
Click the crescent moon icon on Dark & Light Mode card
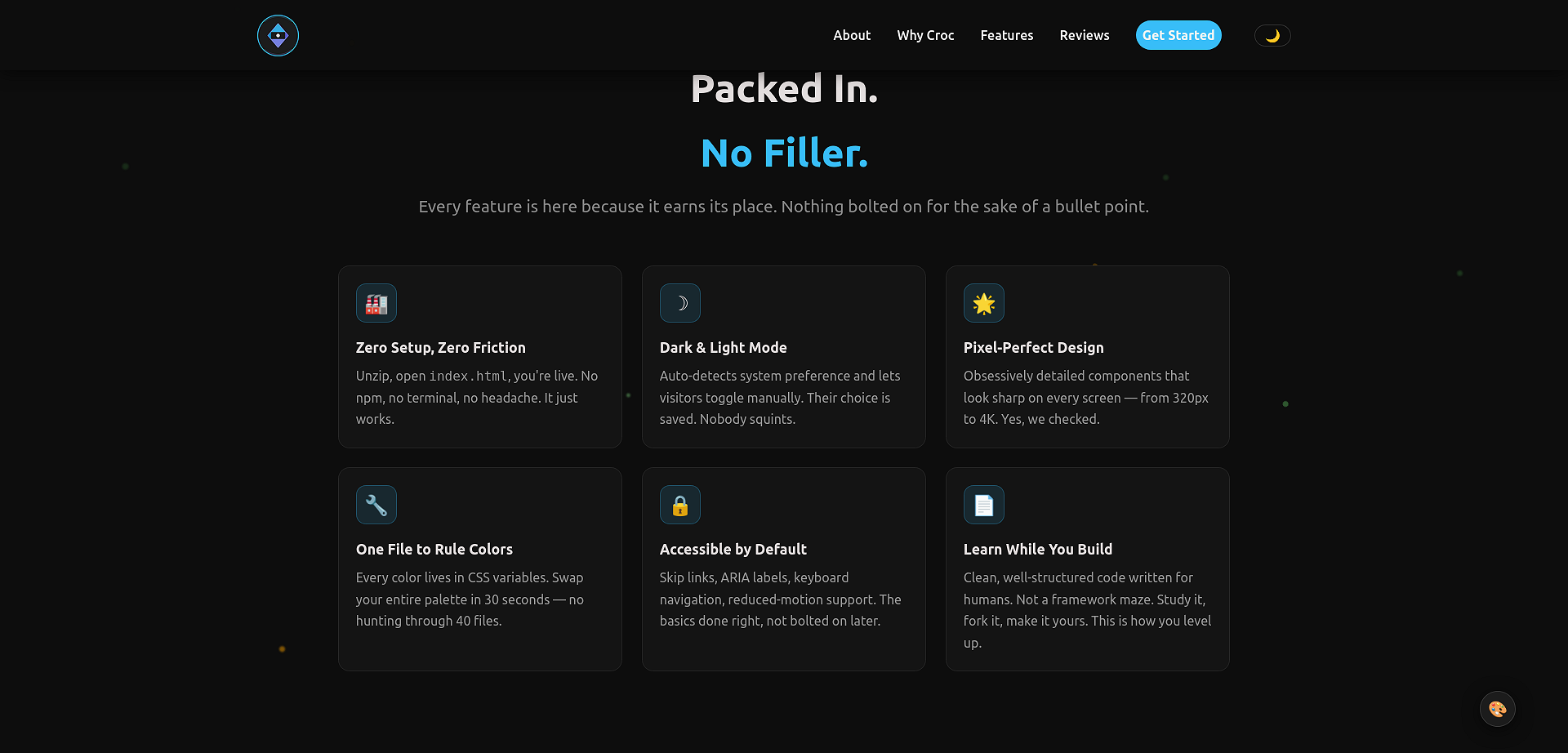(680, 303)
